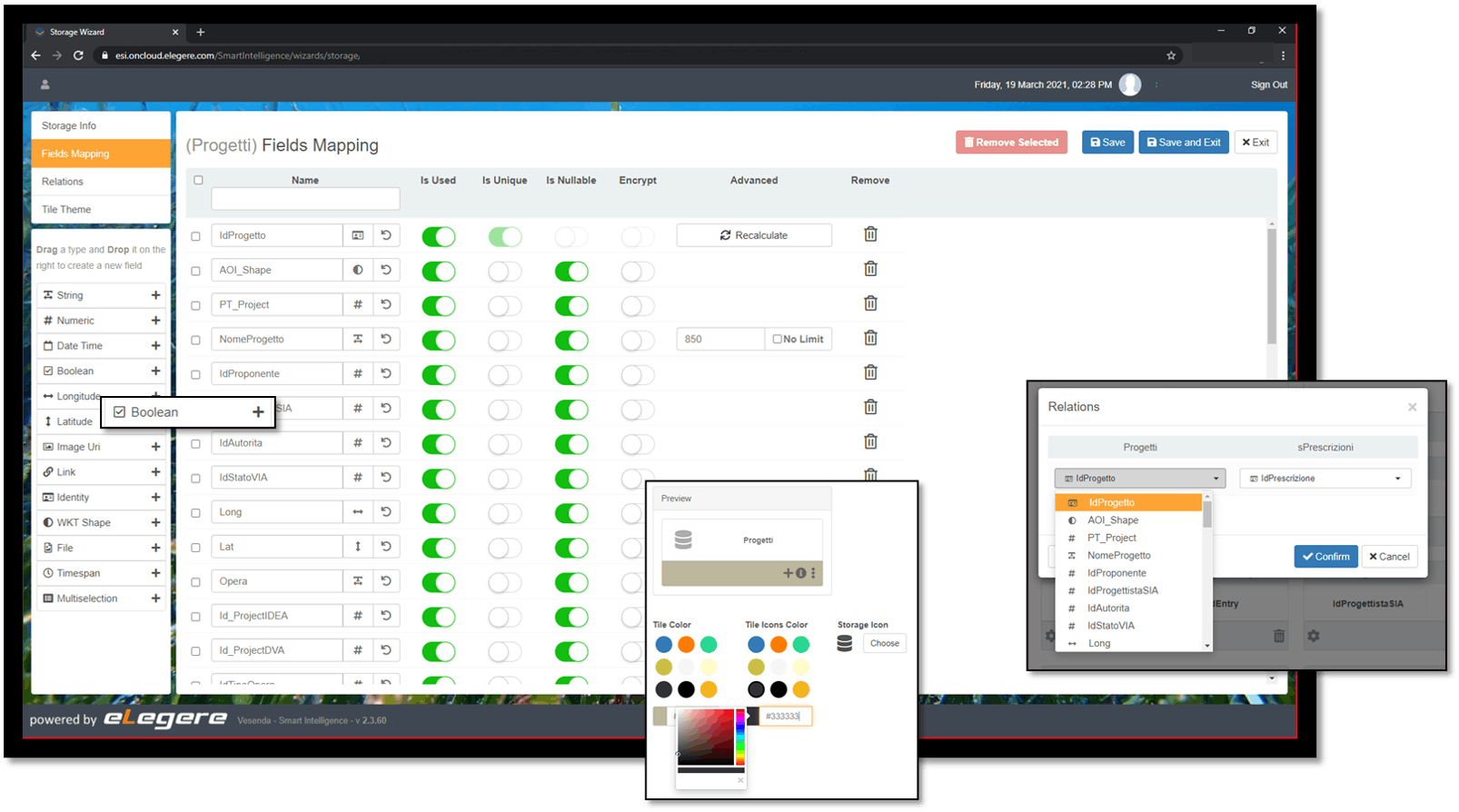This screenshot has height=812, width=1459.
Task: Disable Is Nullable for AOI_Shape
Action: point(571,271)
